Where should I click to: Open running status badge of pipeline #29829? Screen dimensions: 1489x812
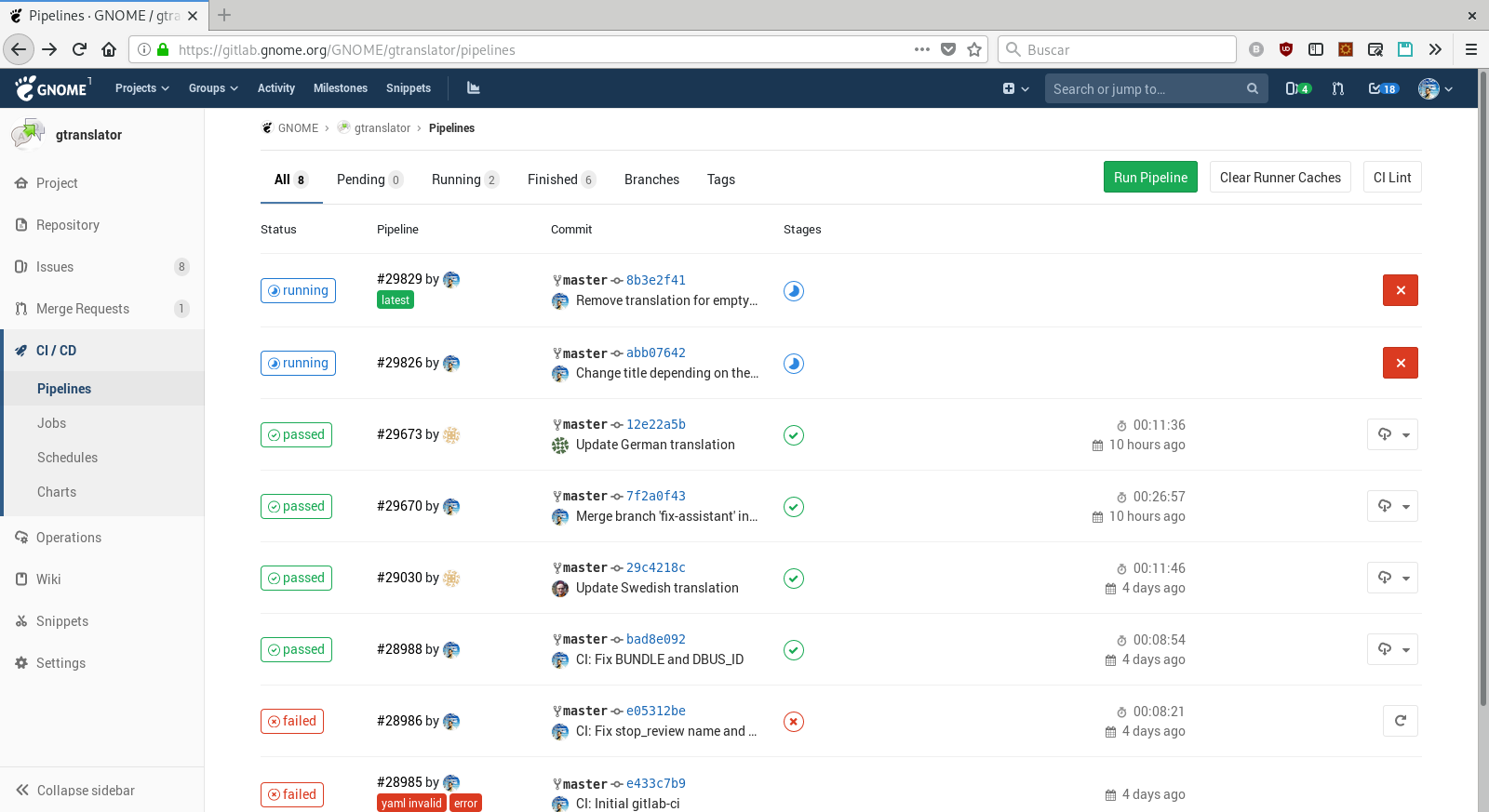pyautogui.click(x=298, y=290)
